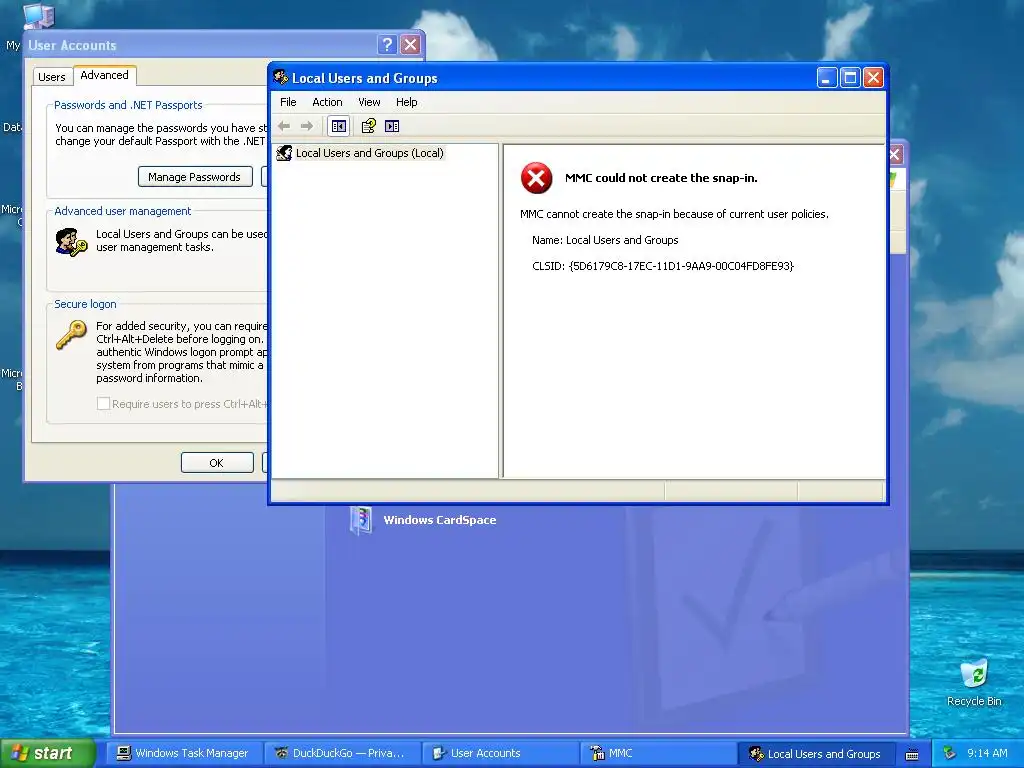1024x768 pixels.
Task: Select Local Users and Groups (Local) tree node
Action: click(x=370, y=153)
